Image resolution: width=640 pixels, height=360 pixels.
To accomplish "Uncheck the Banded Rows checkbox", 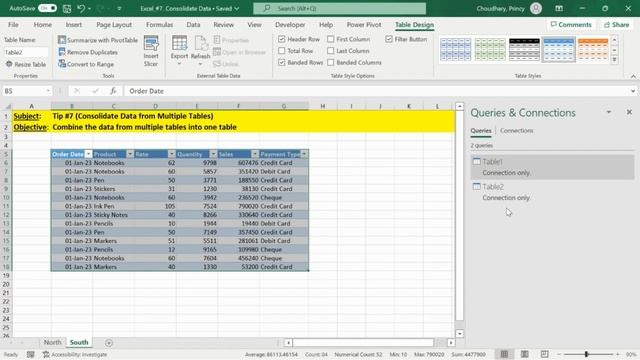I will (x=282, y=62).
